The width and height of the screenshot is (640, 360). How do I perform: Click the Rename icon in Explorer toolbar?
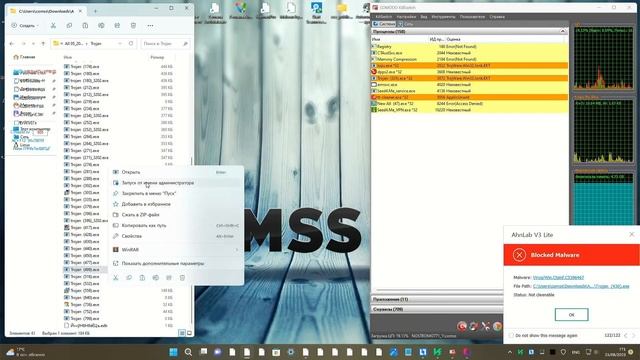click(x=101, y=25)
